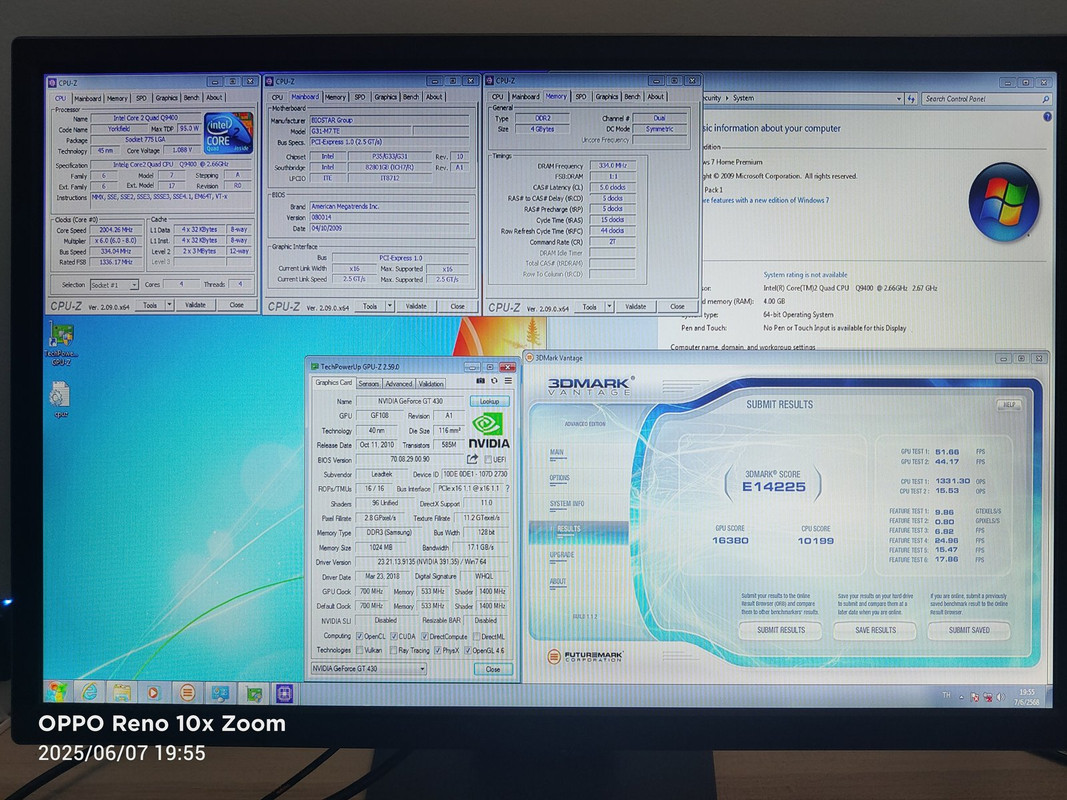1067x800 pixels.
Task: Click the Lookup button in GPU-Z
Action: click(x=489, y=401)
